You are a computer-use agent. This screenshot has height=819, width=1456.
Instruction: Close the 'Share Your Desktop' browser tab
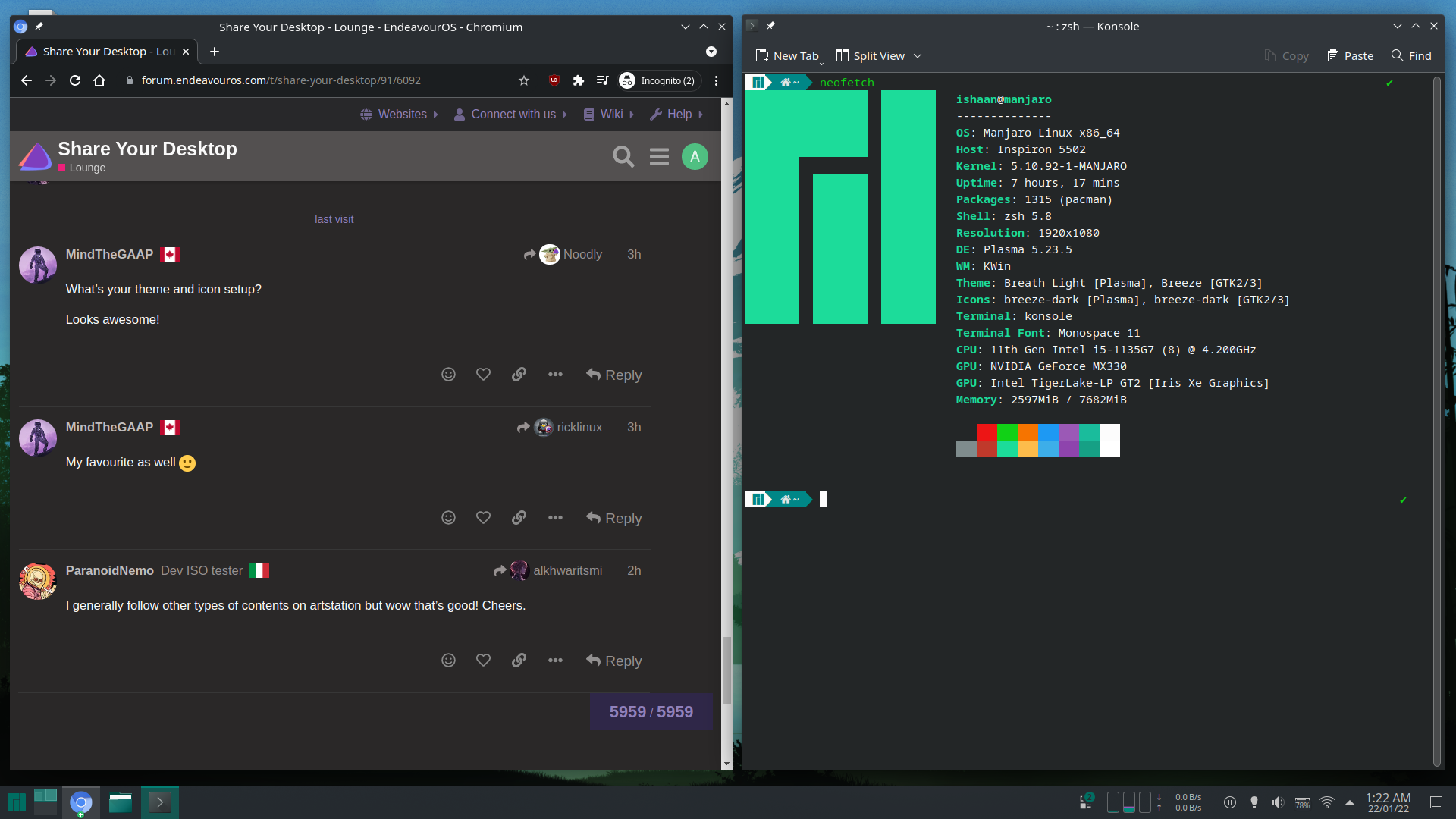186,52
